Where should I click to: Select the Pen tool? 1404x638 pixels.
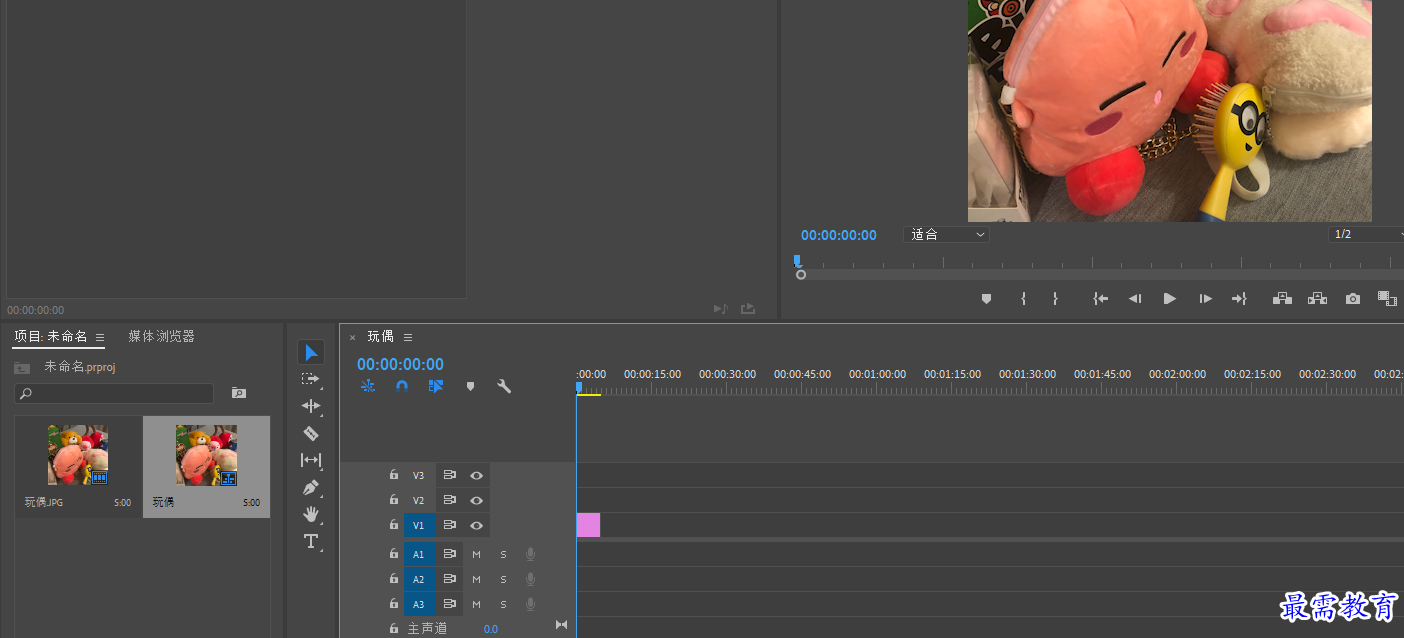311,487
